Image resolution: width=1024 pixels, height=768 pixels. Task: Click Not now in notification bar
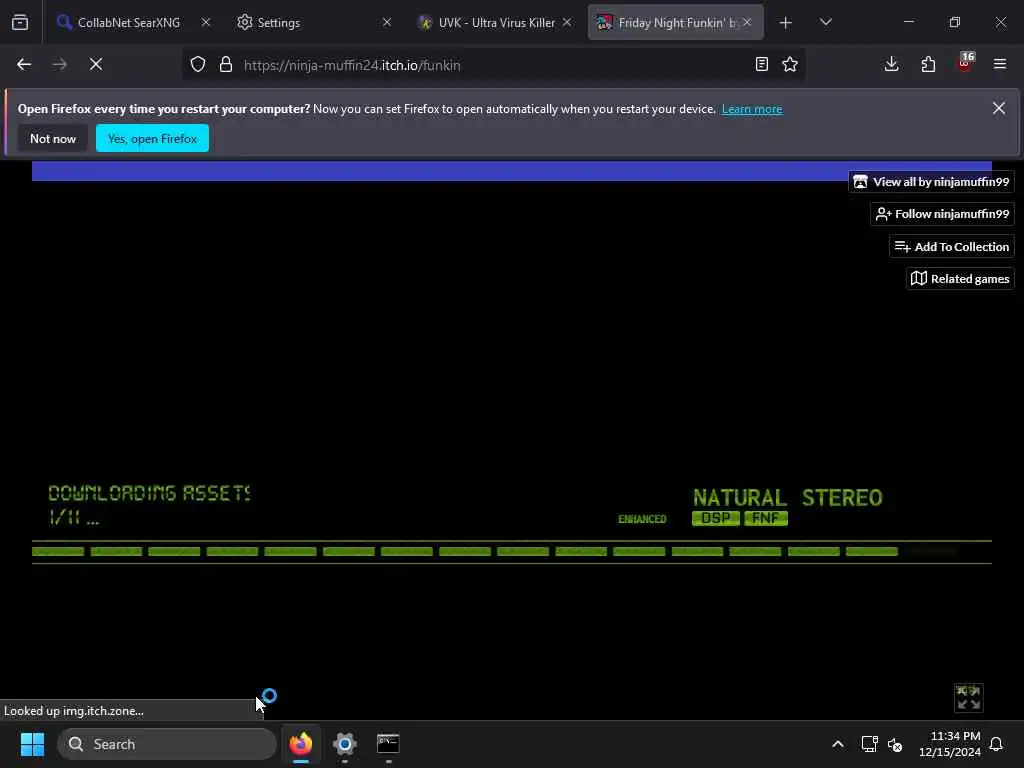[x=53, y=138]
